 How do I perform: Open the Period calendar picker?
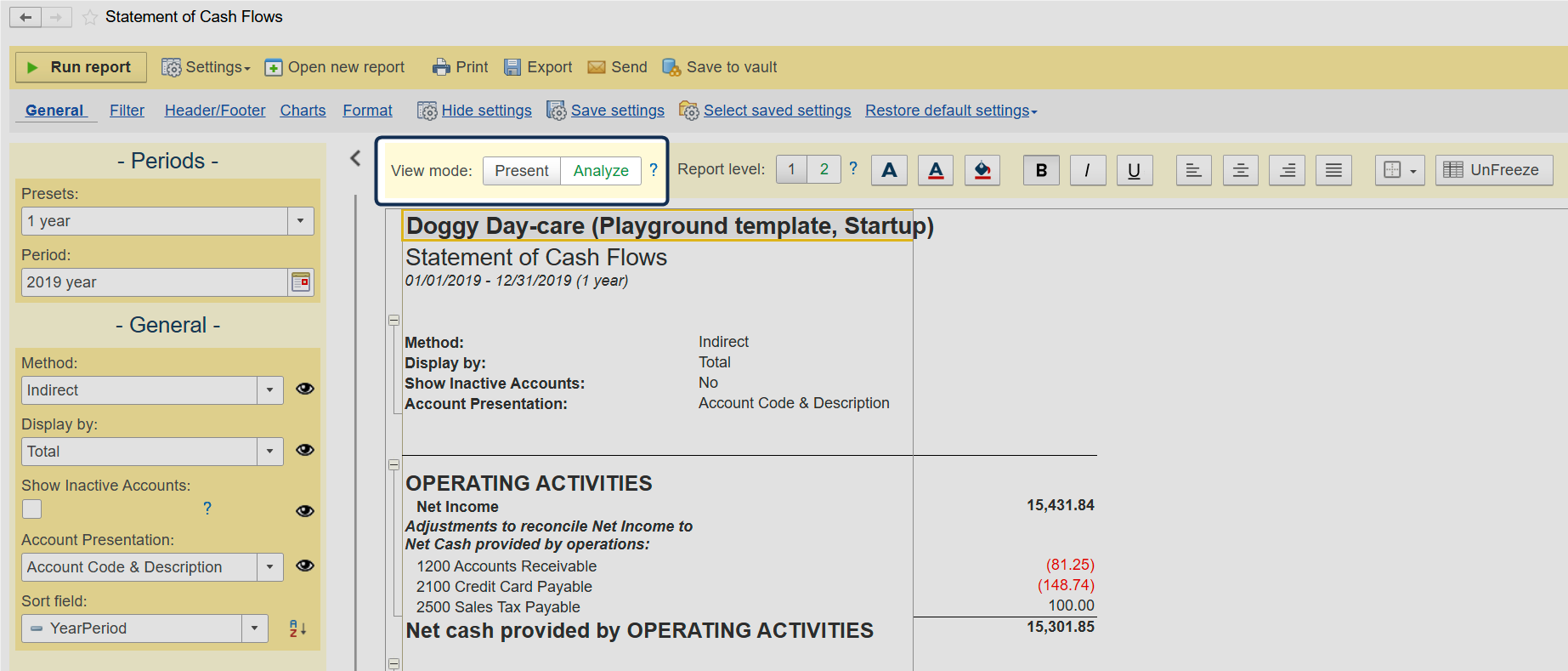(301, 282)
